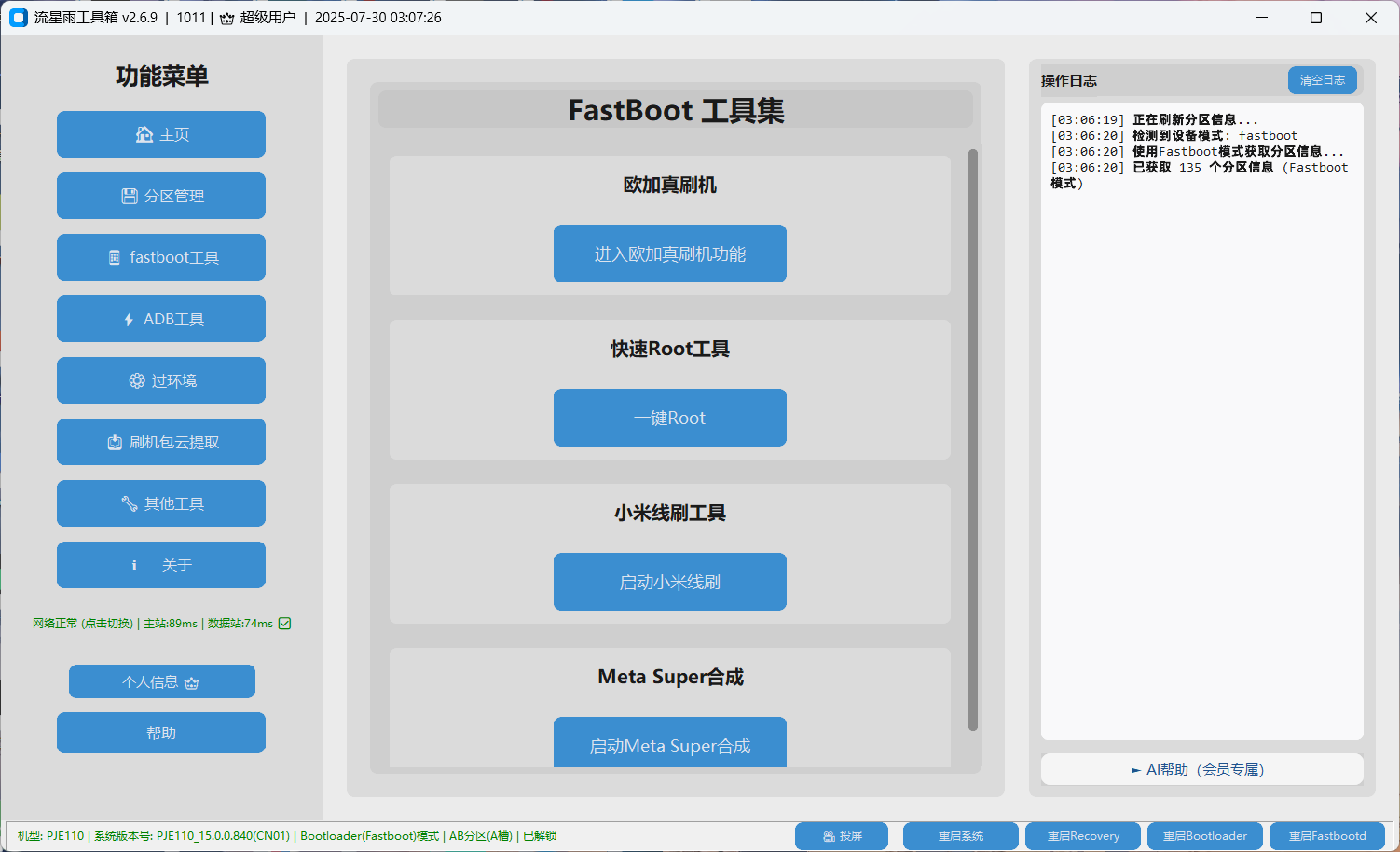Open 个人信息 profile with crown
Image resolution: width=1400 pixels, height=852 pixels.
tap(161, 681)
